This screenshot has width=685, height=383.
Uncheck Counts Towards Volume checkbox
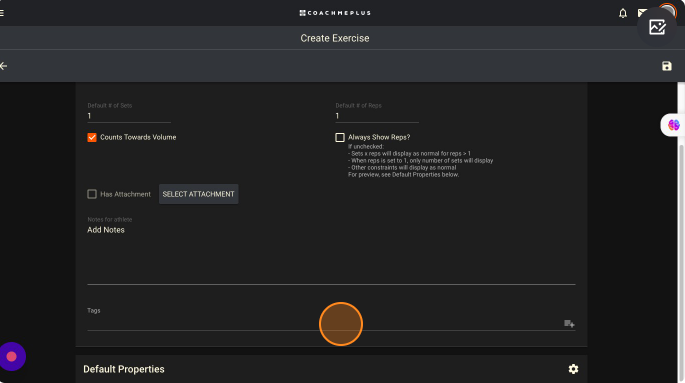point(92,137)
